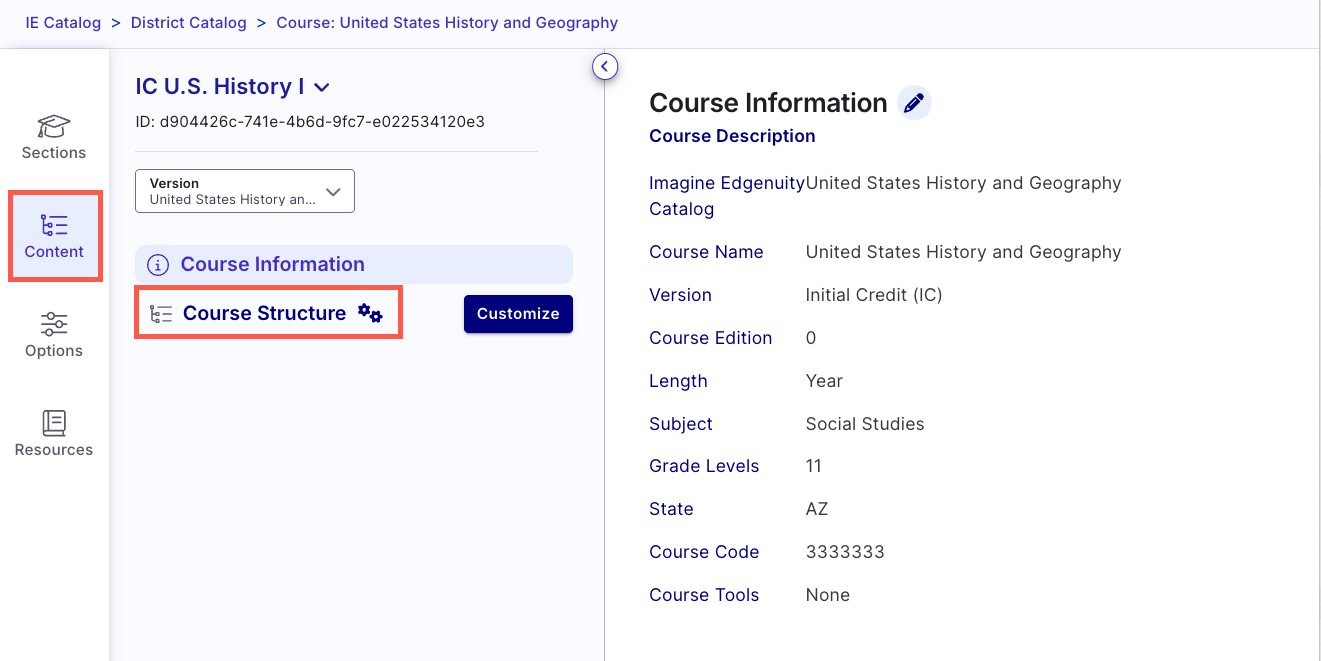The image size is (1321, 661).
Task: Open the Course Structure item
Action: (x=264, y=313)
